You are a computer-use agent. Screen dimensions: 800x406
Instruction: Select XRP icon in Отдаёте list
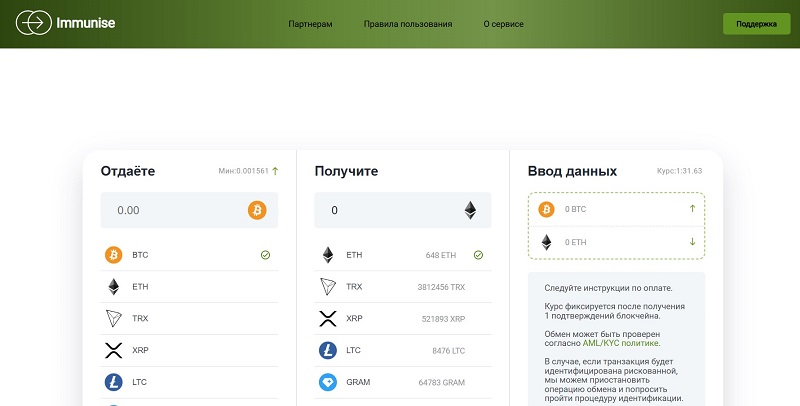[x=113, y=350]
